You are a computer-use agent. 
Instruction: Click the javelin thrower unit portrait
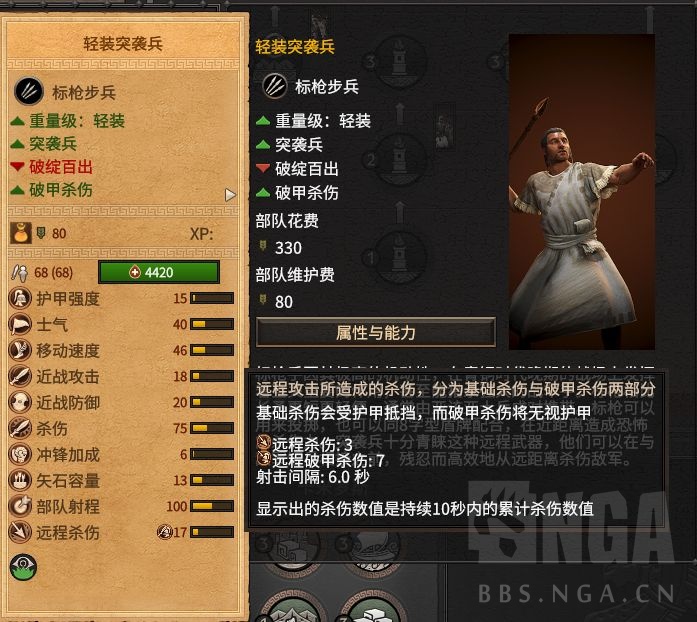pyautogui.click(x=582, y=192)
